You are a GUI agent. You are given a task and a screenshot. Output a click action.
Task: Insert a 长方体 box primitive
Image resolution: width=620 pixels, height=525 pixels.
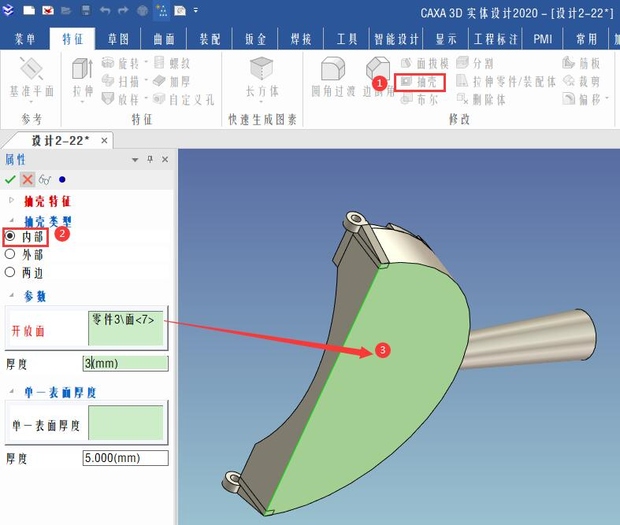point(262,78)
